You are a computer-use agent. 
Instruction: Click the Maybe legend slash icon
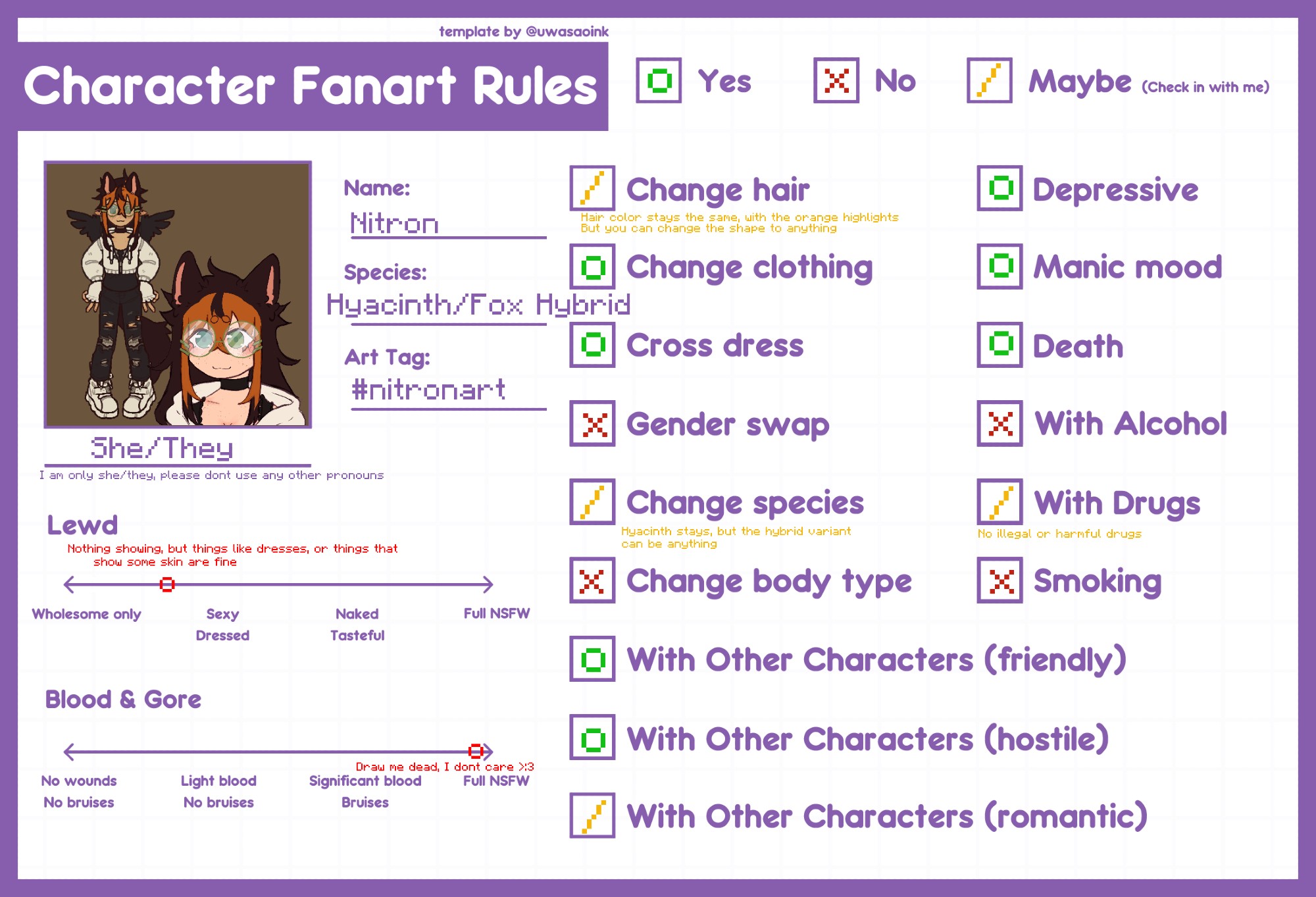tap(989, 81)
